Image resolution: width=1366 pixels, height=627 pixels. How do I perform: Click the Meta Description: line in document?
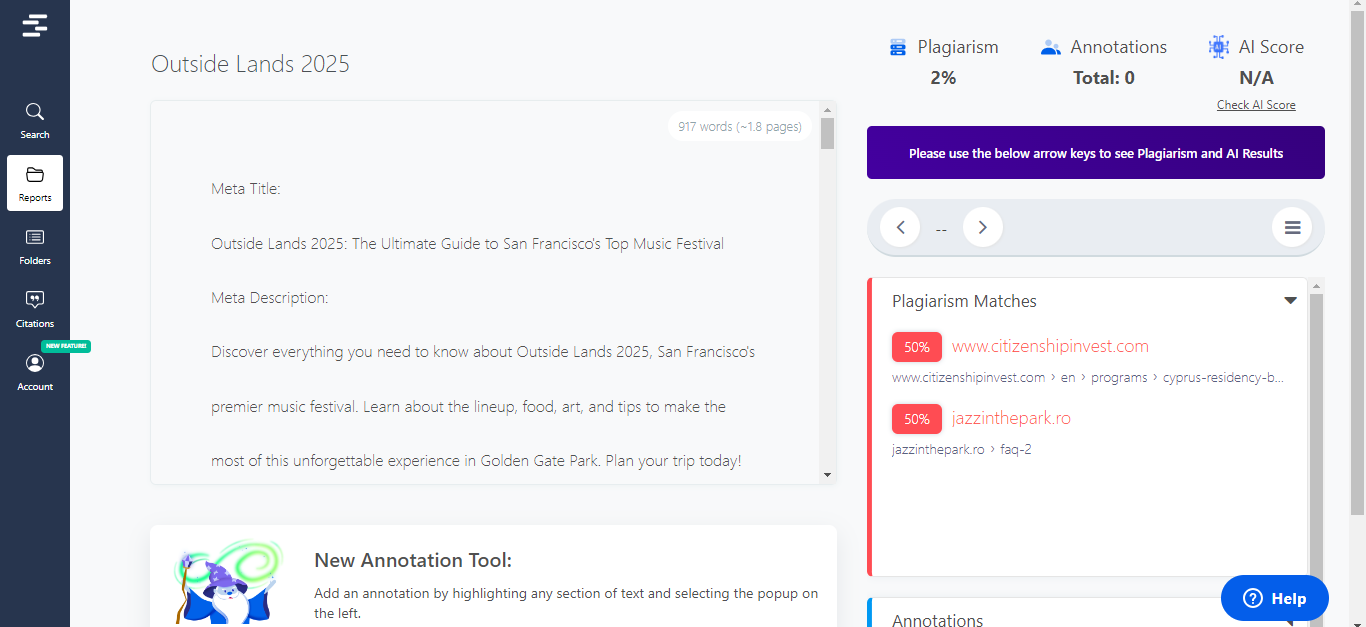coord(269,297)
